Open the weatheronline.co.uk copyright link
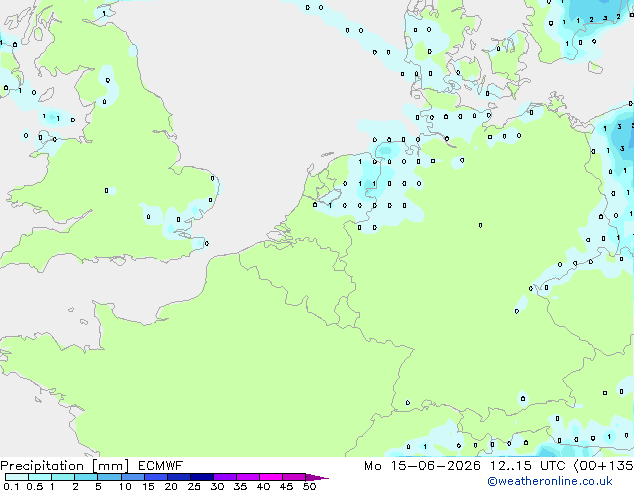Viewport: 634px width, 490px height. point(550,481)
